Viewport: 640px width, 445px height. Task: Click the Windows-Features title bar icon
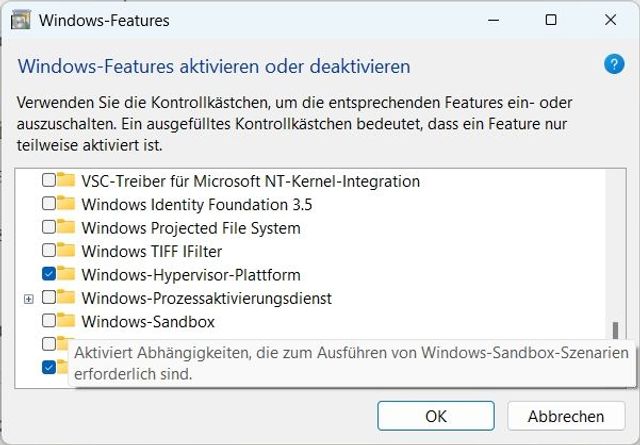click(20, 20)
